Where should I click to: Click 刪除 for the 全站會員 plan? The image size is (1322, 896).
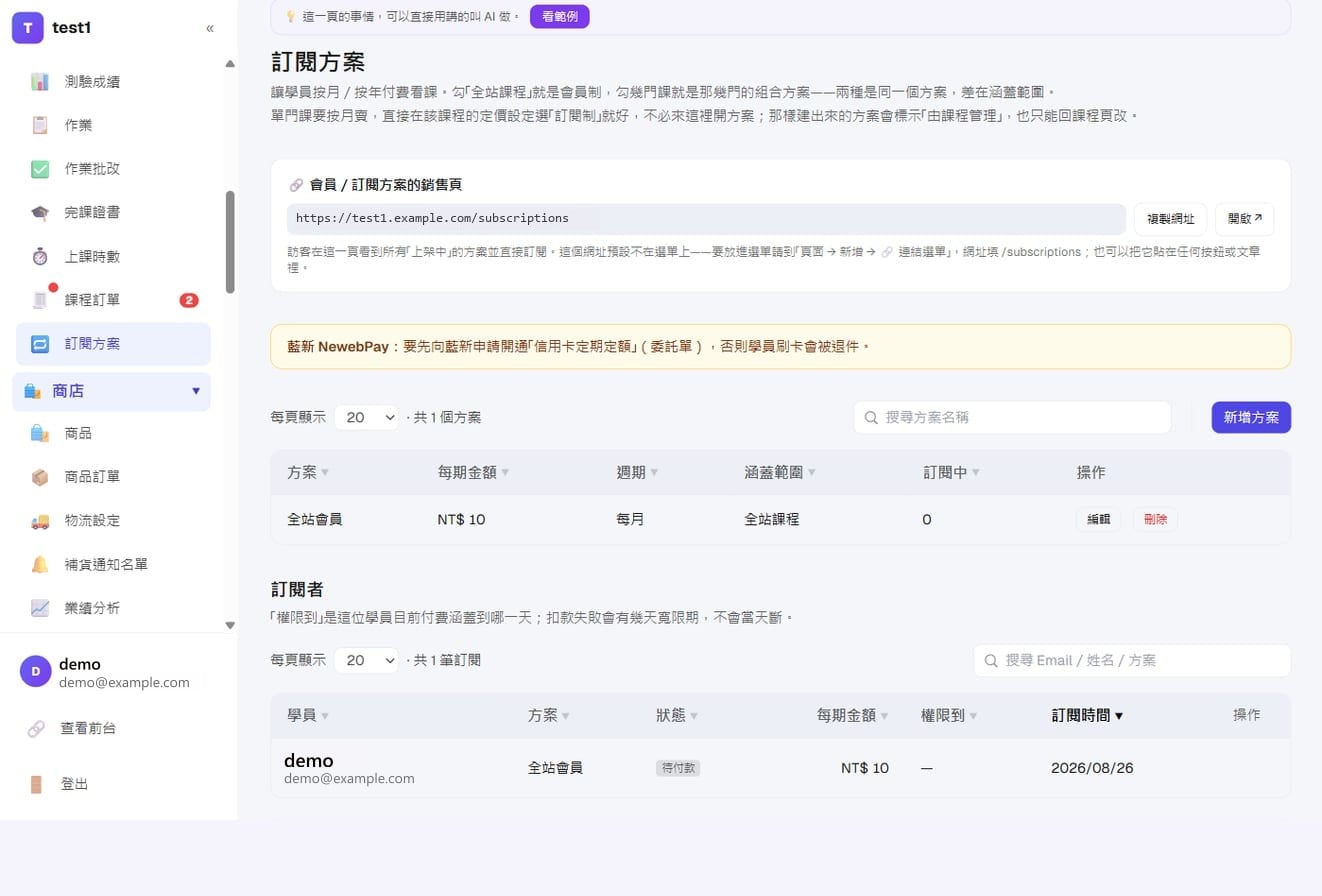pos(1155,520)
